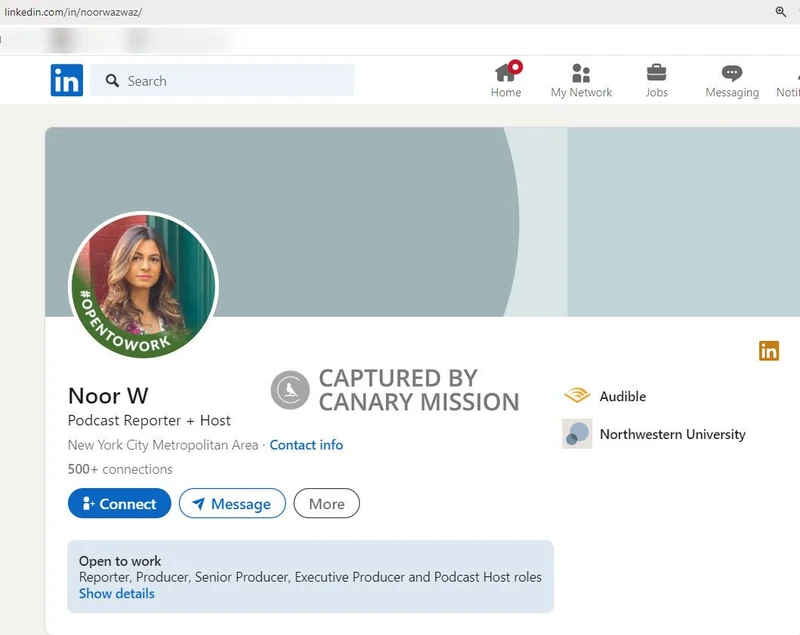800x635 pixels.
Task: Open the profile photo with #OPENTOWORK frame
Action: [x=143, y=286]
